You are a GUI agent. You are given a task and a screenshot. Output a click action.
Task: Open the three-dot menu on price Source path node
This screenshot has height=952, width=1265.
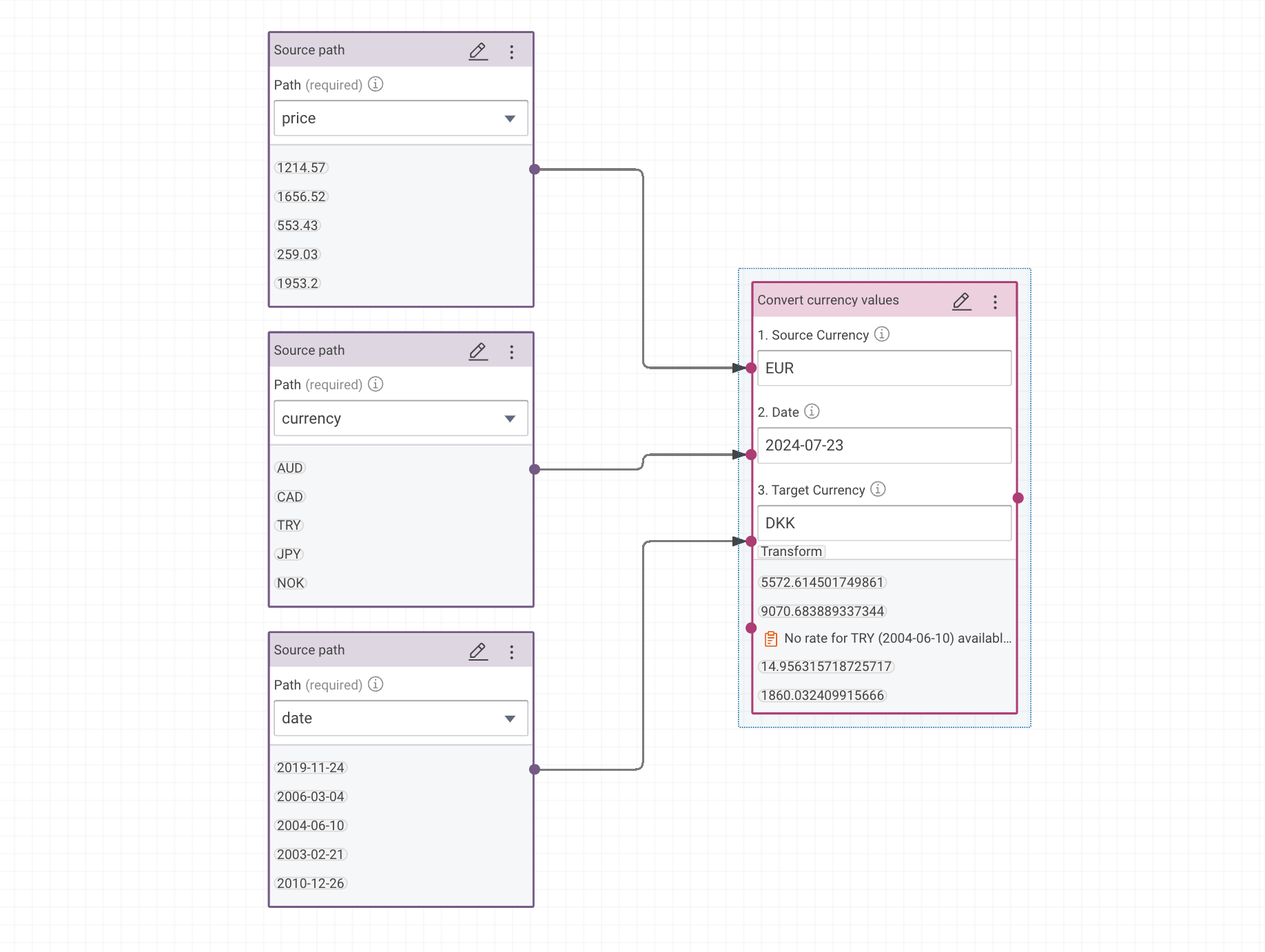pos(511,52)
